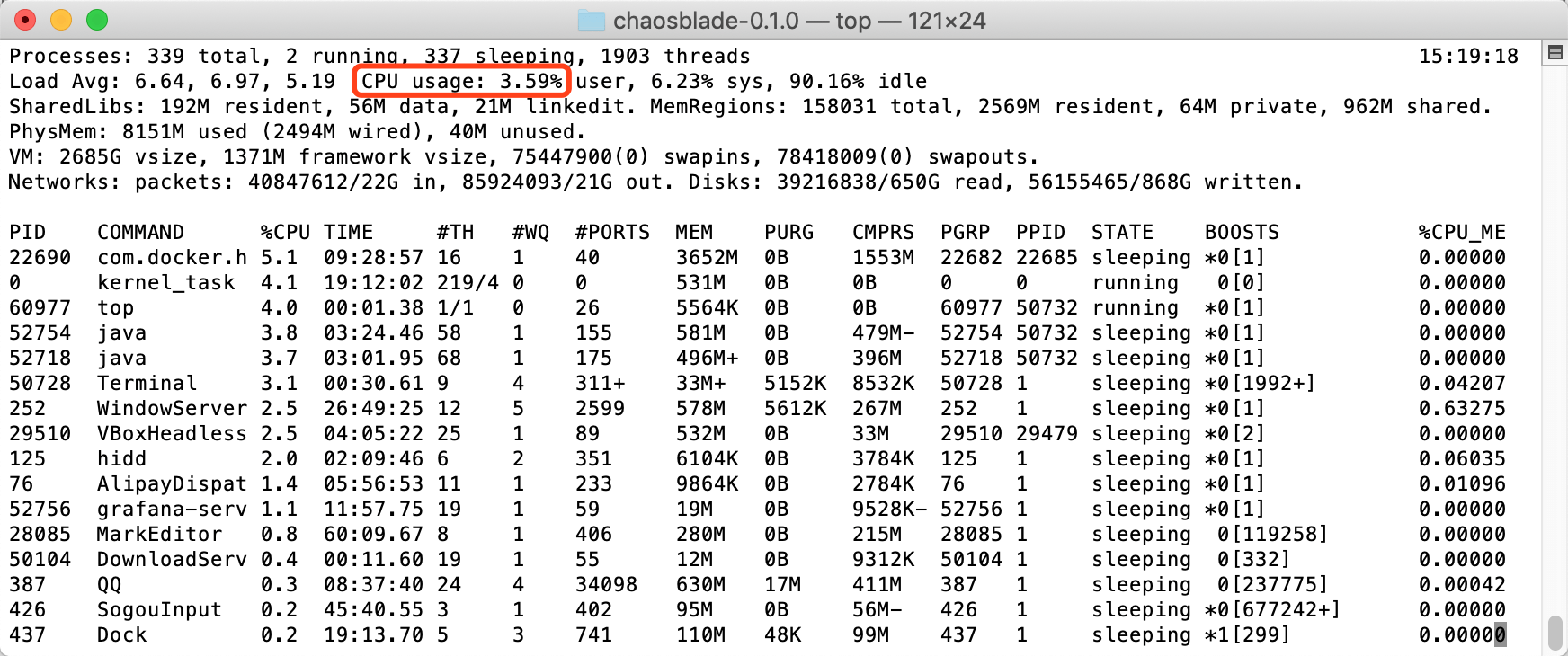Click the #PORTS column header

click(x=612, y=233)
